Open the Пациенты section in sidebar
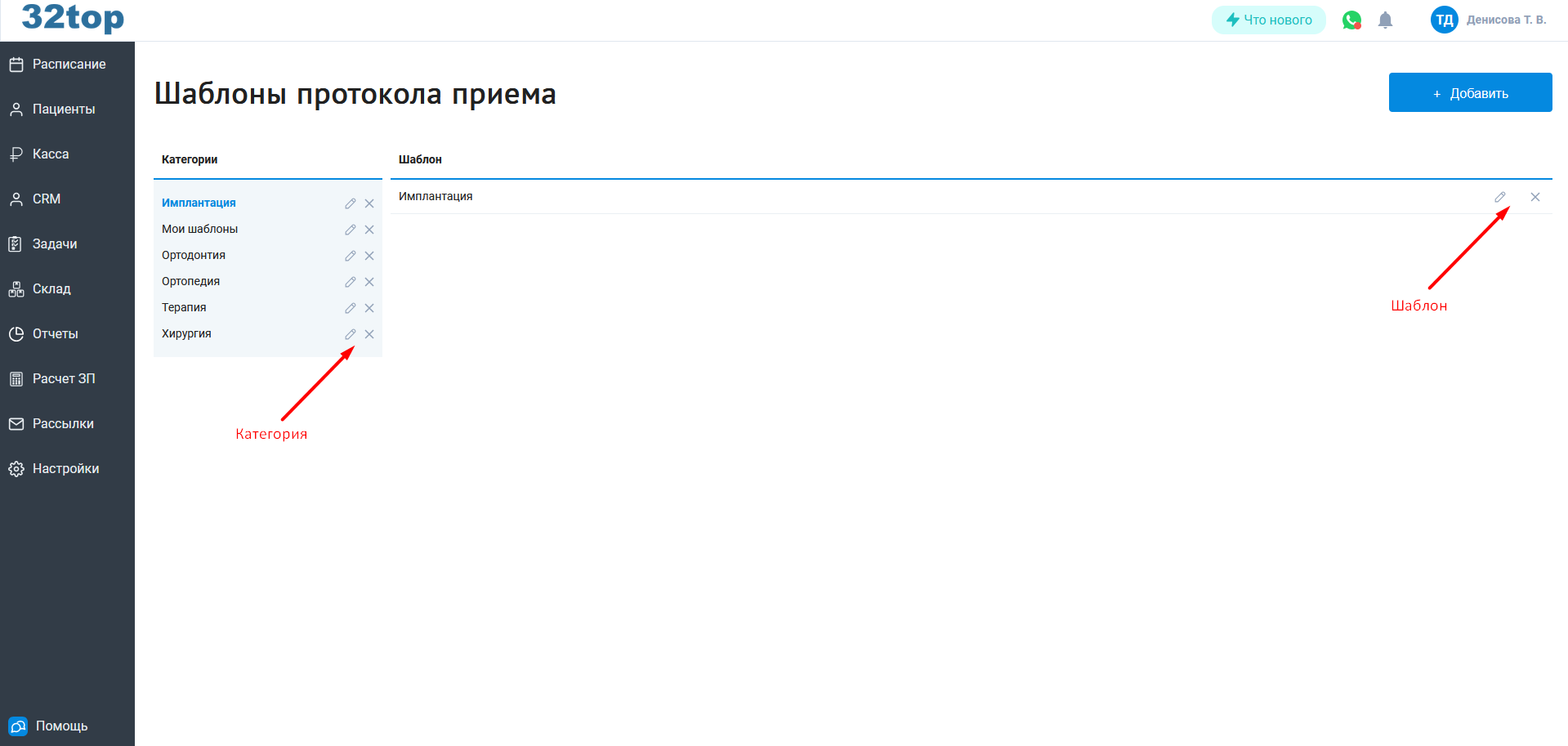Image resolution: width=1568 pixels, height=746 pixels. point(63,109)
